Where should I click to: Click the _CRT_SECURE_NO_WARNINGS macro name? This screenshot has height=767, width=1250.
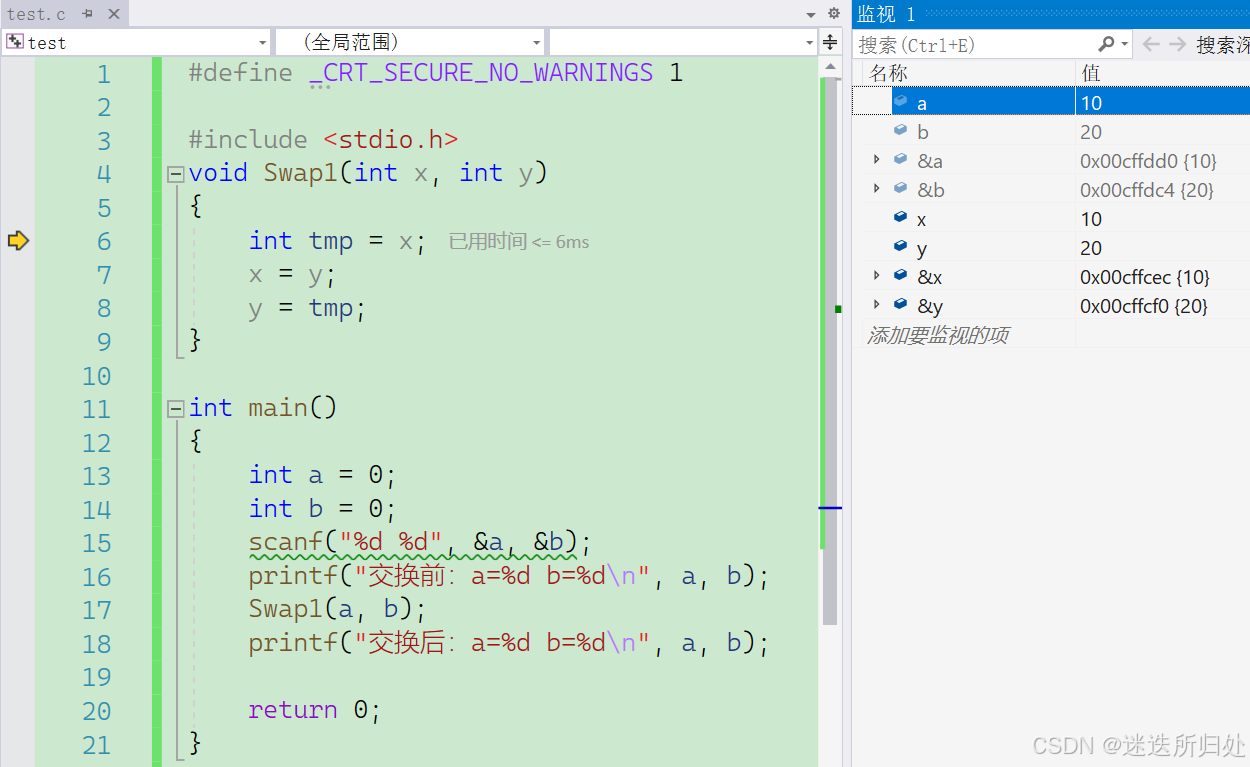pyautogui.click(x=481, y=72)
